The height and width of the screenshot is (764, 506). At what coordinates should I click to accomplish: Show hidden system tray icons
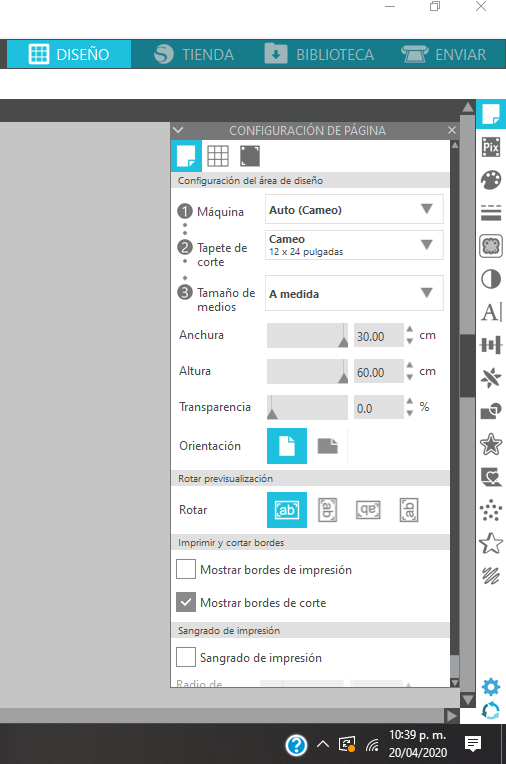[x=323, y=745]
